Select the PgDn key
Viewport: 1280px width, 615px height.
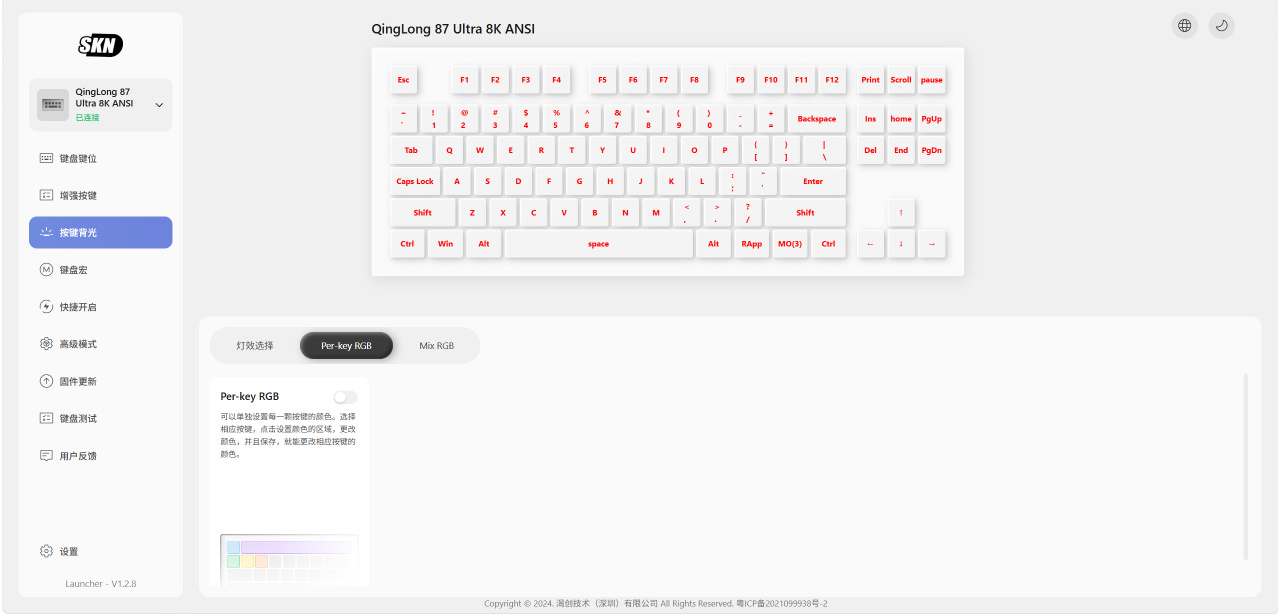pos(932,150)
